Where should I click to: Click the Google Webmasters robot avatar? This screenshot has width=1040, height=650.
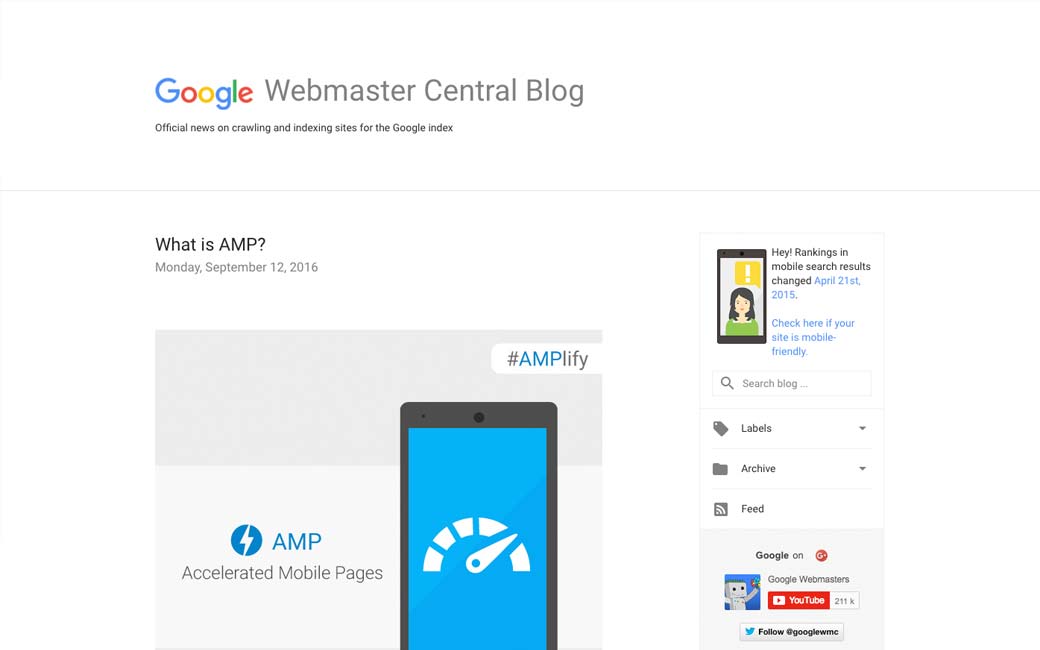(x=742, y=592)
